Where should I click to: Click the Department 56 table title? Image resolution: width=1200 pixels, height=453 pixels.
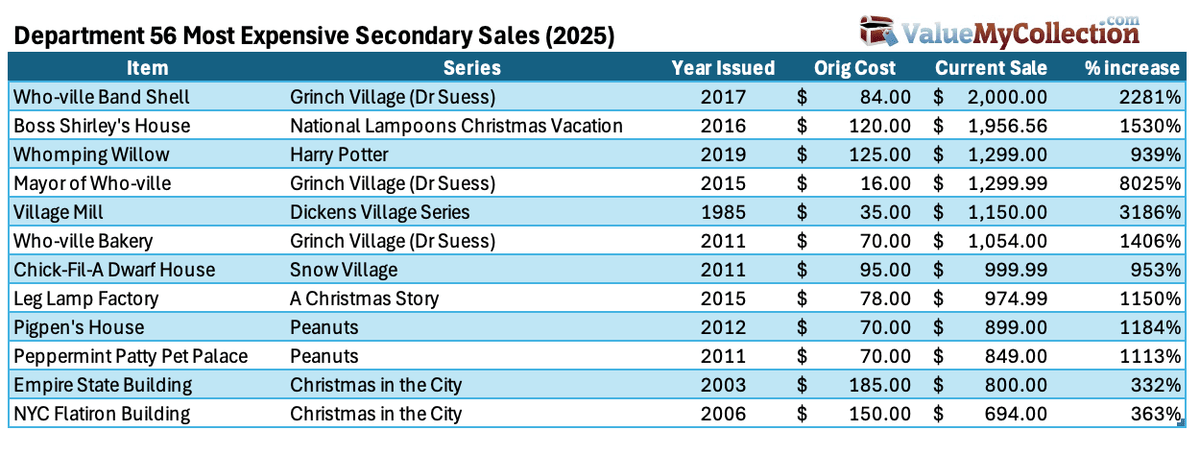[x=315, y=37]
